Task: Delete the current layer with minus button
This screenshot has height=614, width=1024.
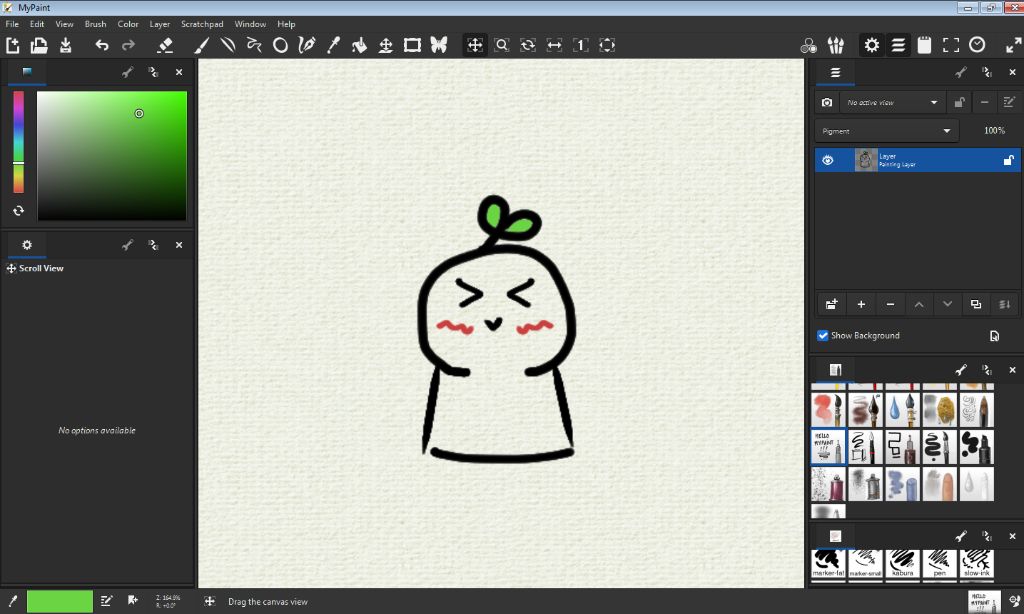Action: [890, 304]
